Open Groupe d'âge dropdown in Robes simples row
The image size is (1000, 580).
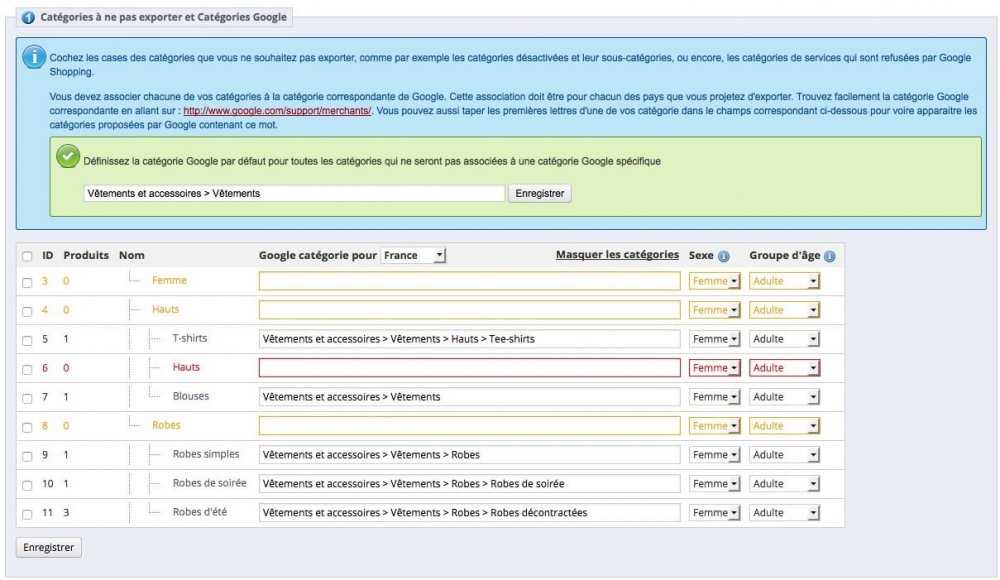784,455
